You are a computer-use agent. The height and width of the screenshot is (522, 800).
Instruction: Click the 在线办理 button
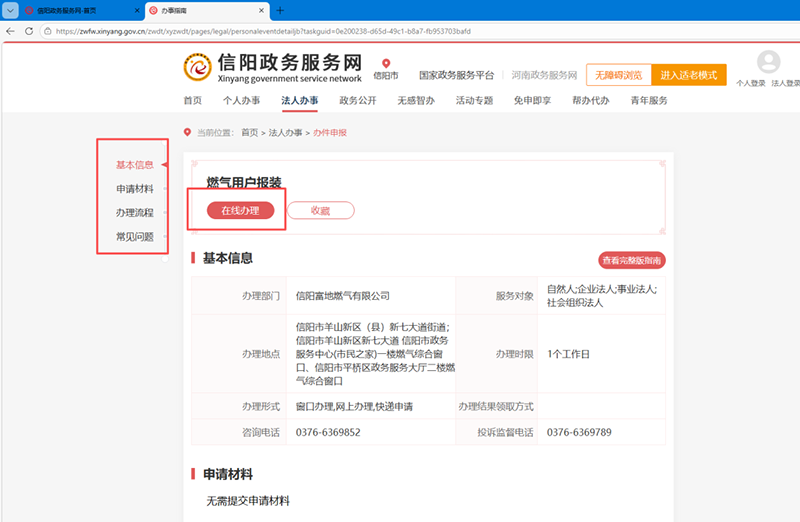(x=240, y=210)
